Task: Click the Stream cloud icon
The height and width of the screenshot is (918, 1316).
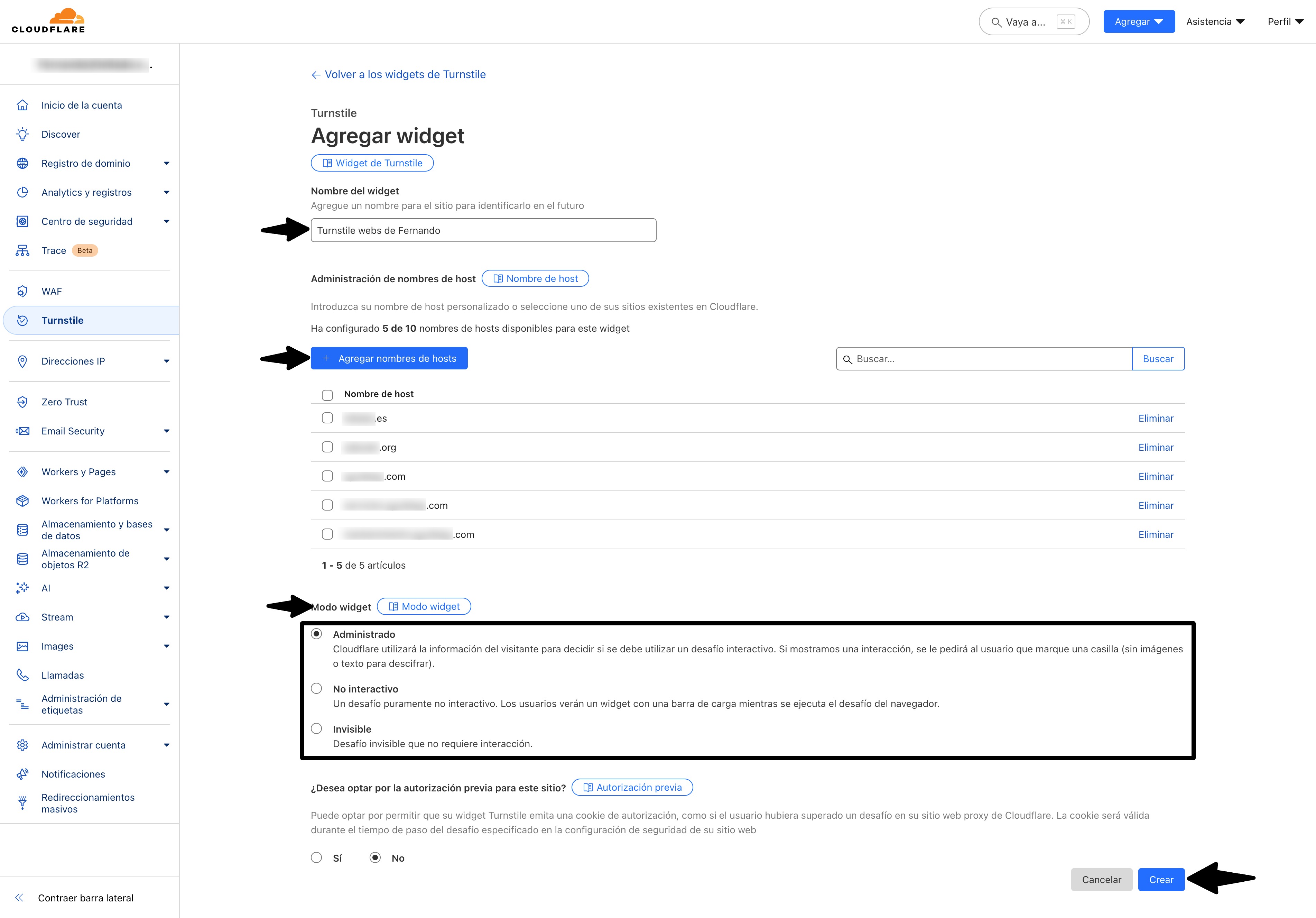Action: tap(22, 617)
